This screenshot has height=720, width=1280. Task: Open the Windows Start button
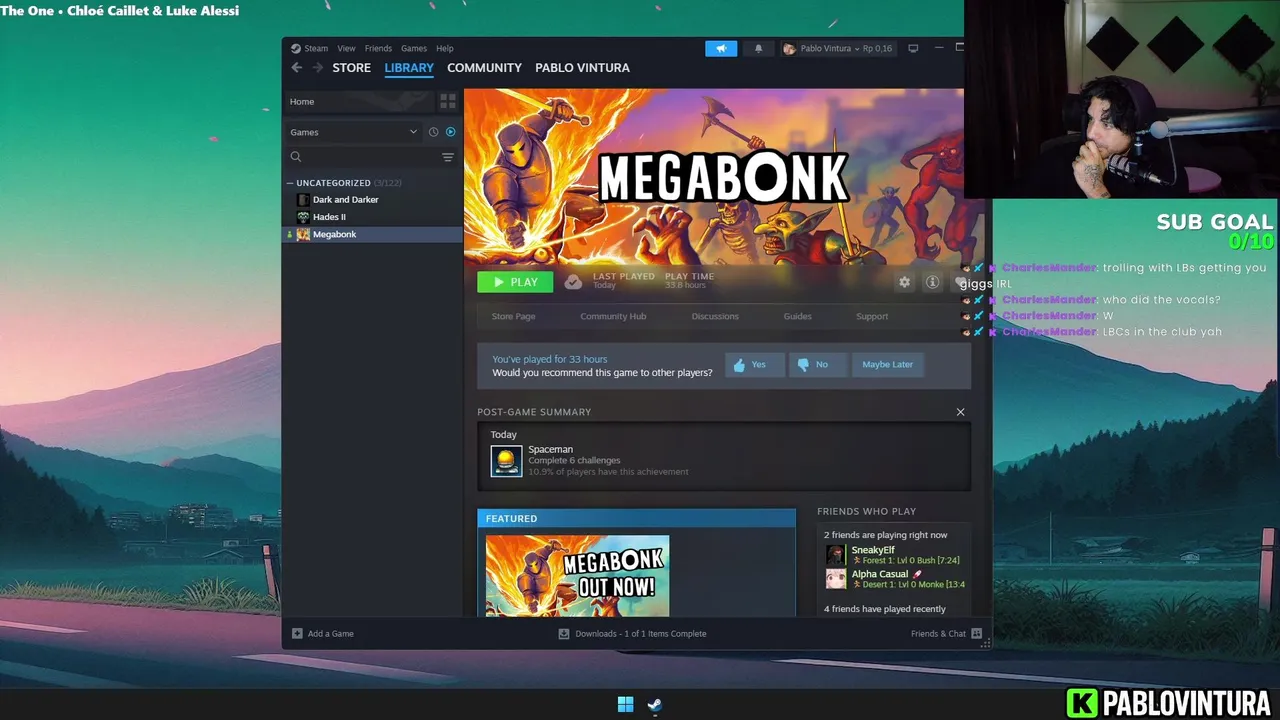coord(625,705)
